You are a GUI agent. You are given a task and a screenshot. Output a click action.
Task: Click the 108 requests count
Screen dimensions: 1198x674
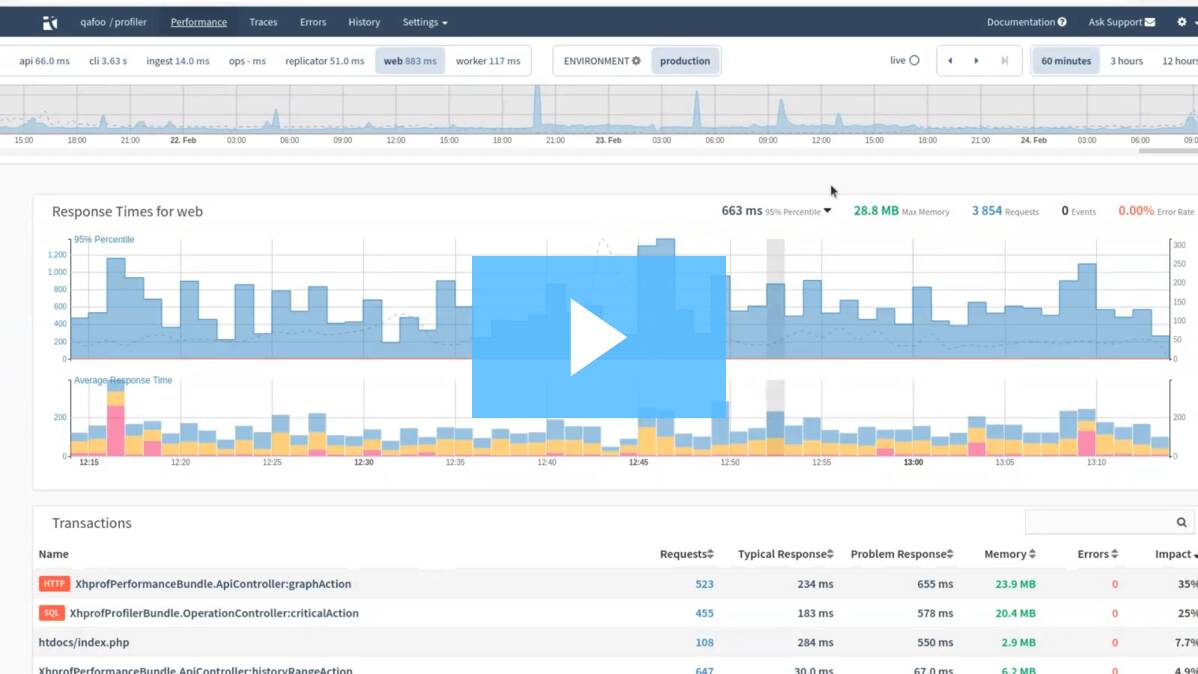(x=704, y=643)
